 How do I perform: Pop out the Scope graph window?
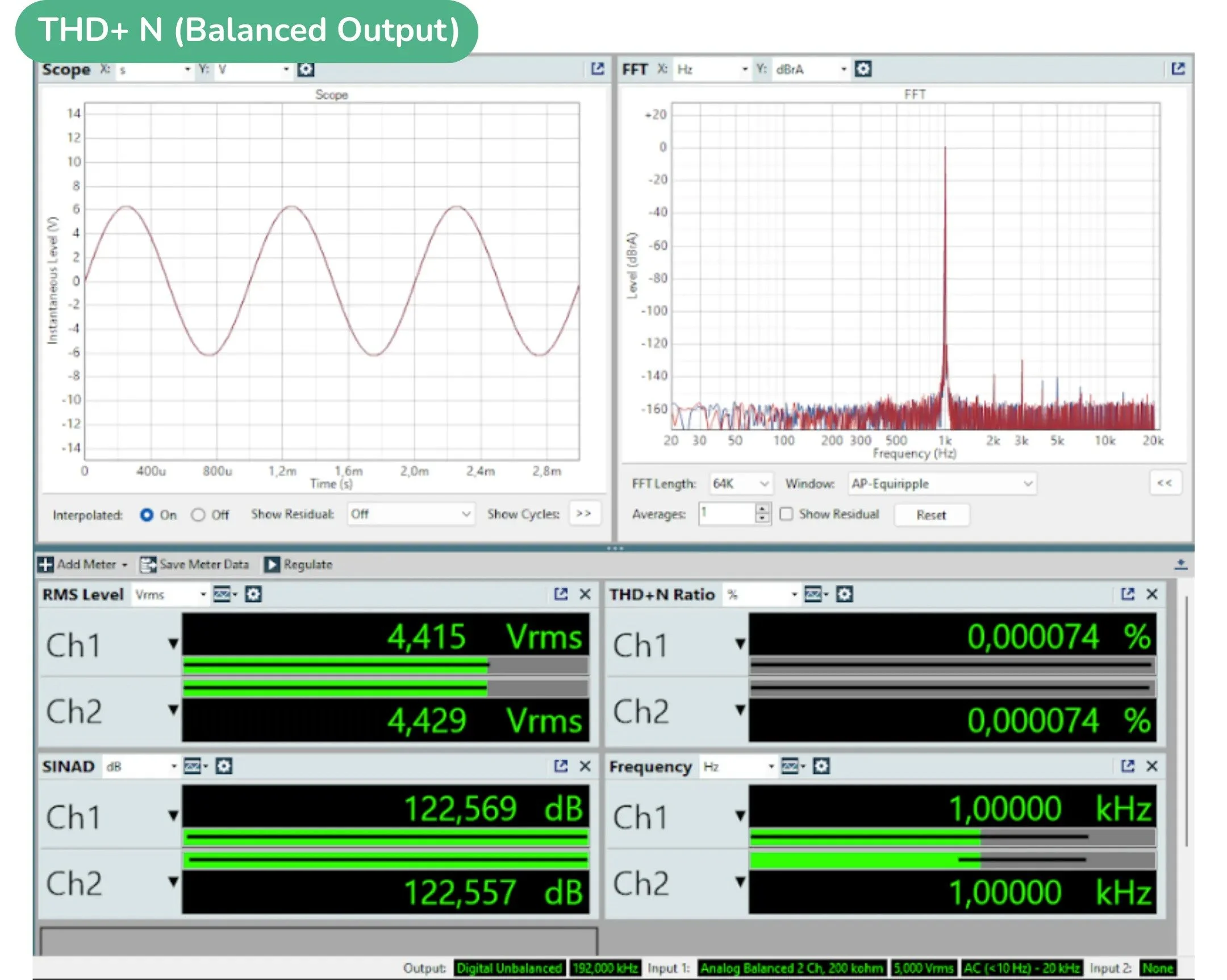tap(597, 69)
